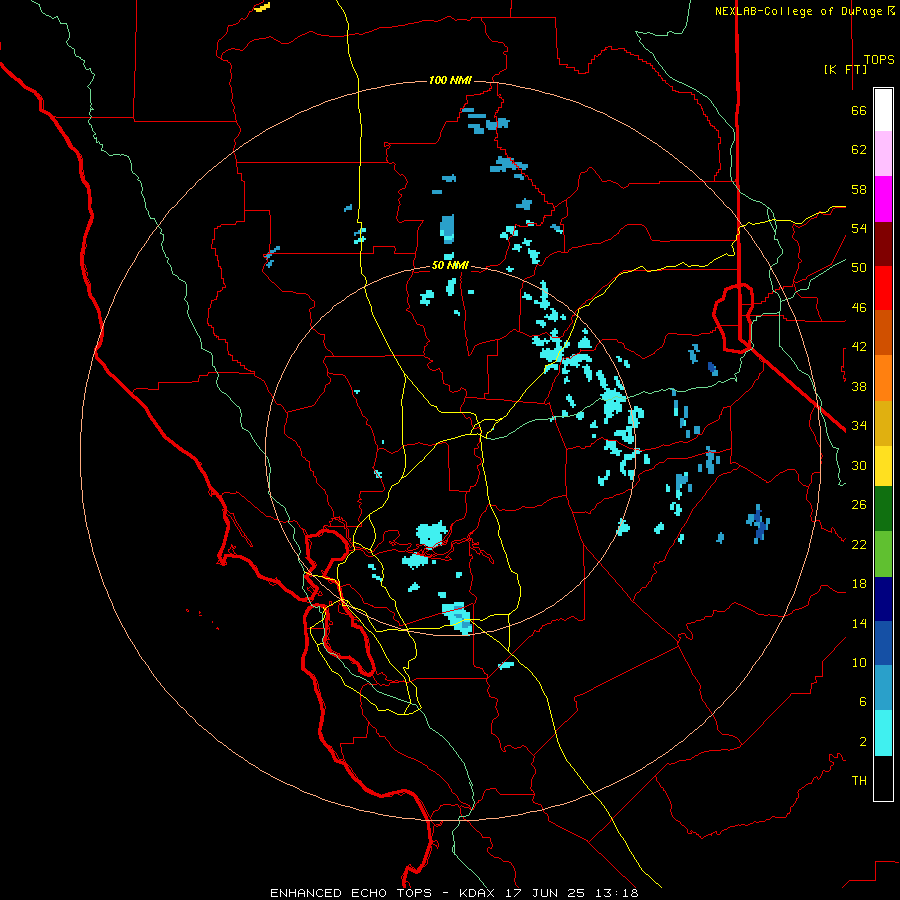This screenshot has height=900, width=900.
Task: Click the TOPS legend title
Action: tap(879, 60)
